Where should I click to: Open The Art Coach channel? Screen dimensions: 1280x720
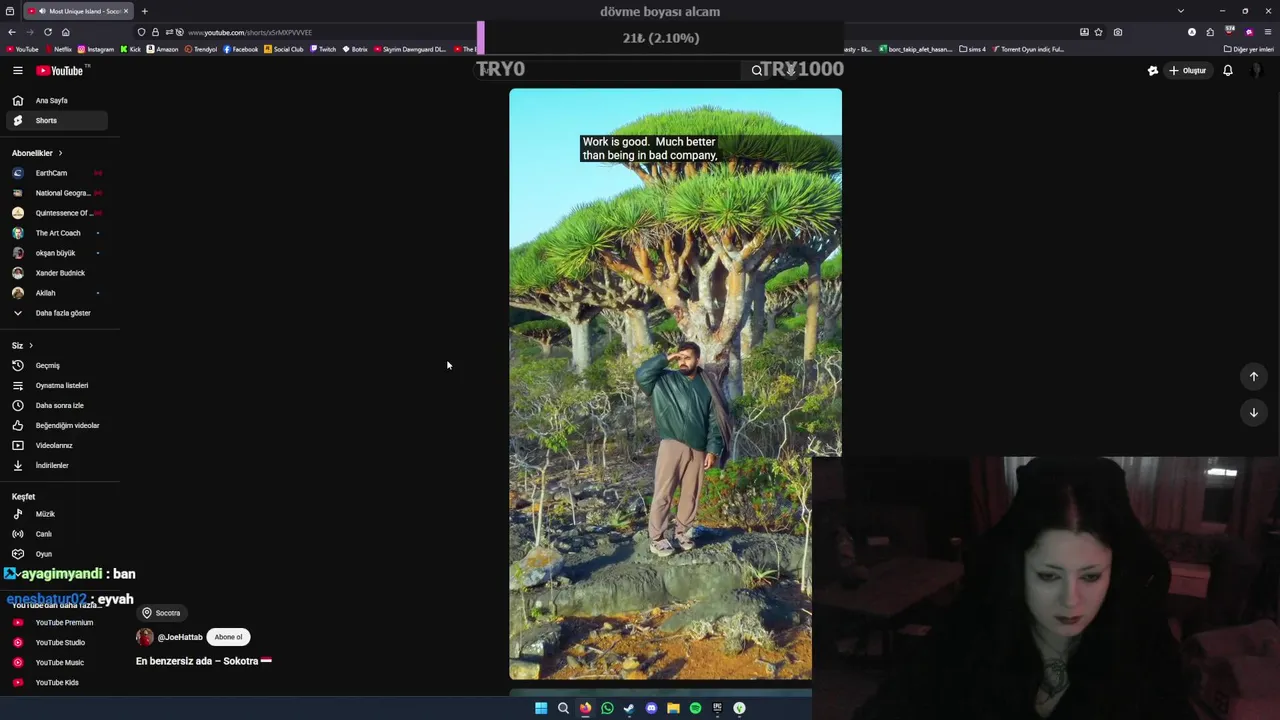[56, 233]
